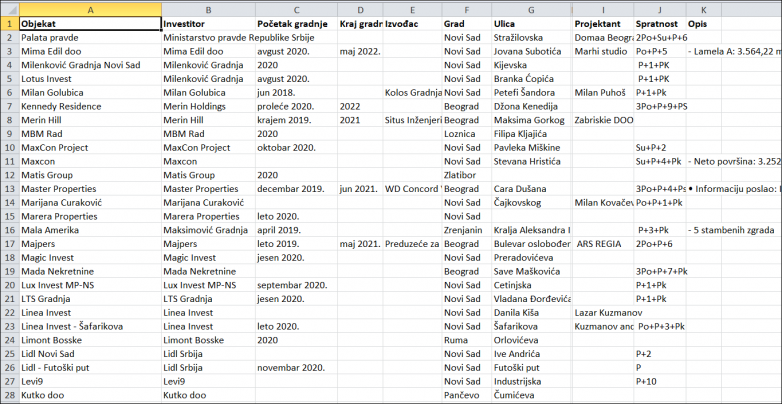The height and width of the screenshot is (404, 782).
Task: Click the P+10 cell
Action: (658, 382)
